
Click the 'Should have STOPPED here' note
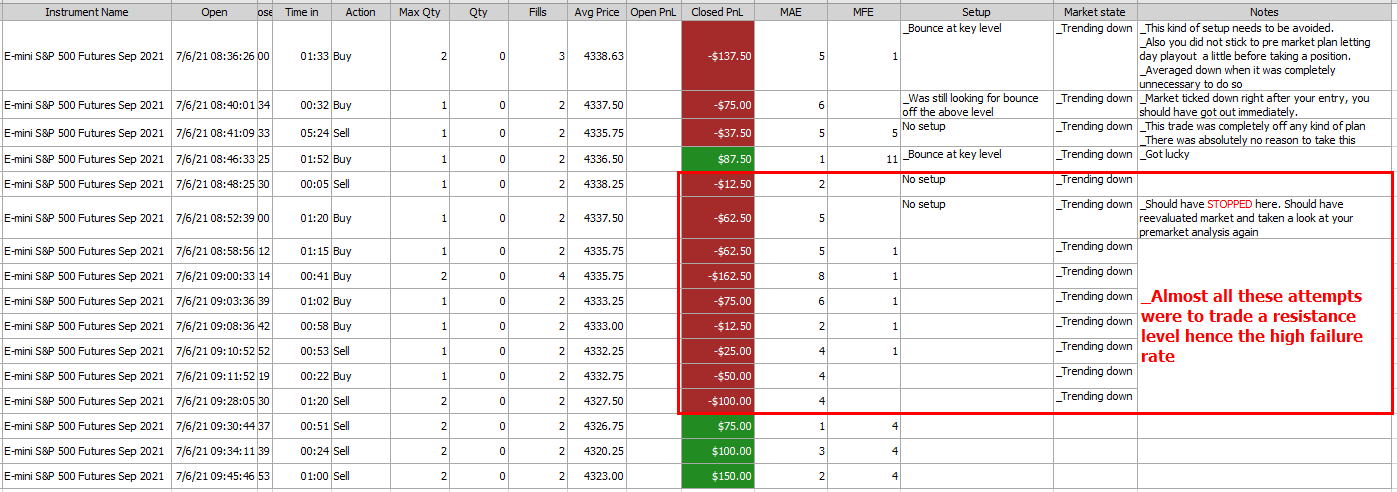[1266, 218]
